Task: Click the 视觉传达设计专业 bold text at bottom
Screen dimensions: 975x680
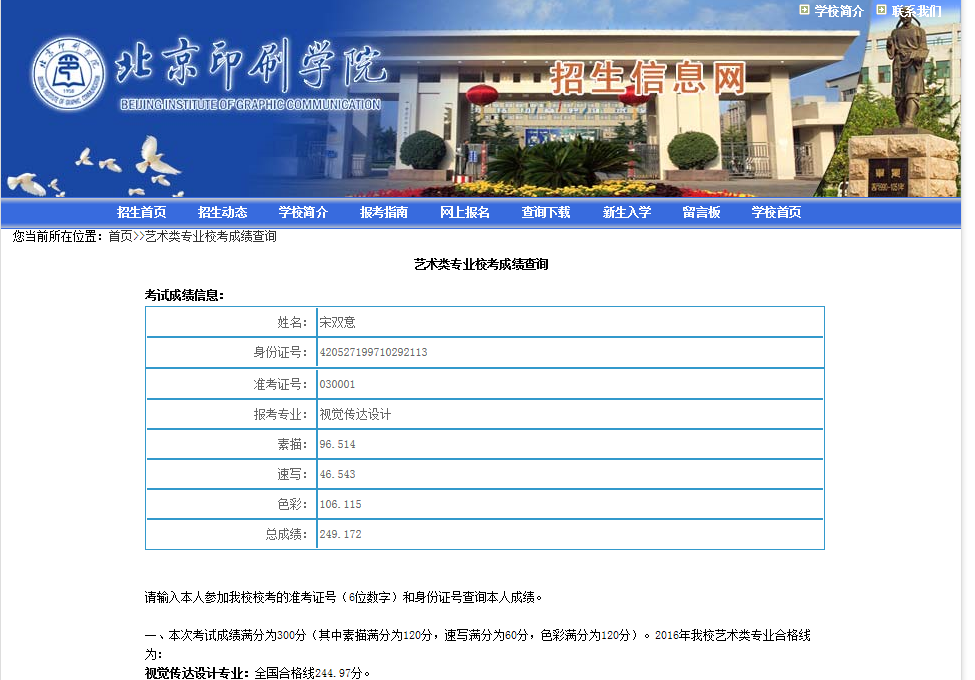Action: click(196, 673)
